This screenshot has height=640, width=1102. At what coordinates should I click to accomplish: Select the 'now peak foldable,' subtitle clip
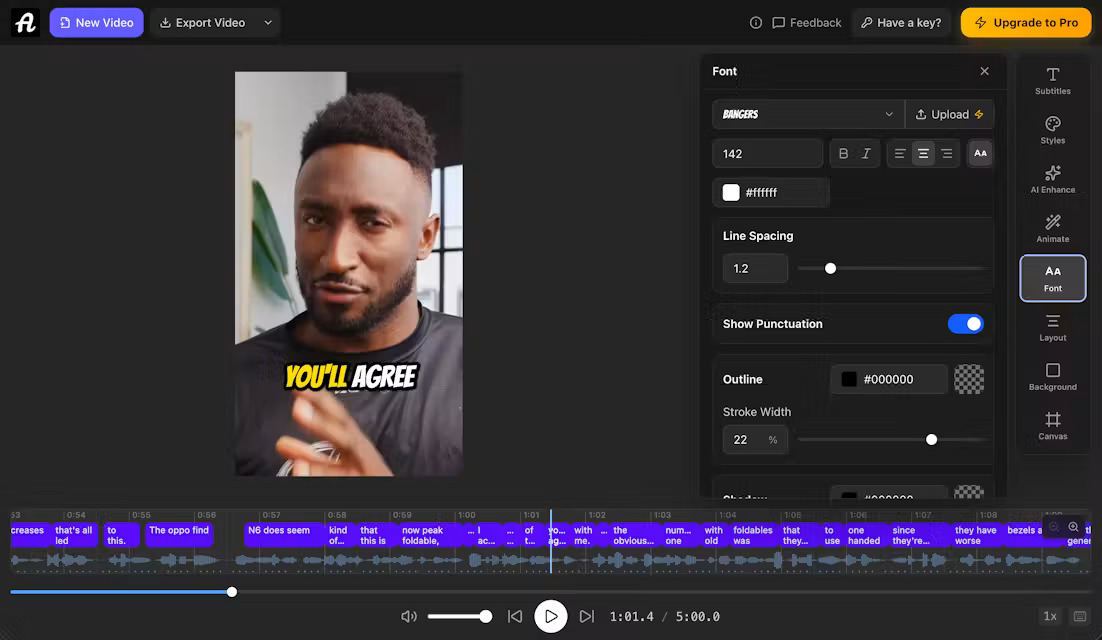click(432, 535)
